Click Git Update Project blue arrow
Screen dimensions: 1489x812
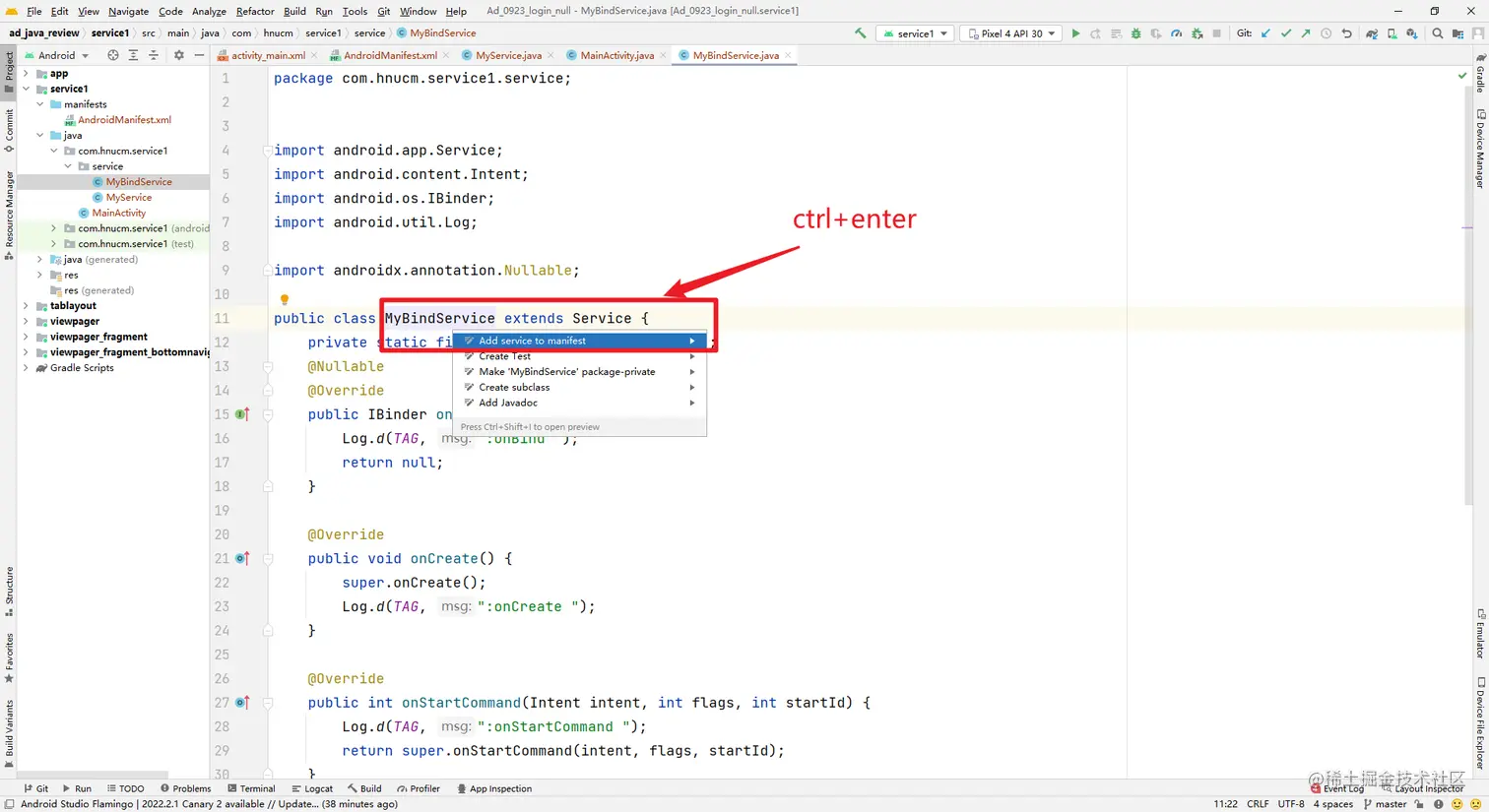point(1265,33)
